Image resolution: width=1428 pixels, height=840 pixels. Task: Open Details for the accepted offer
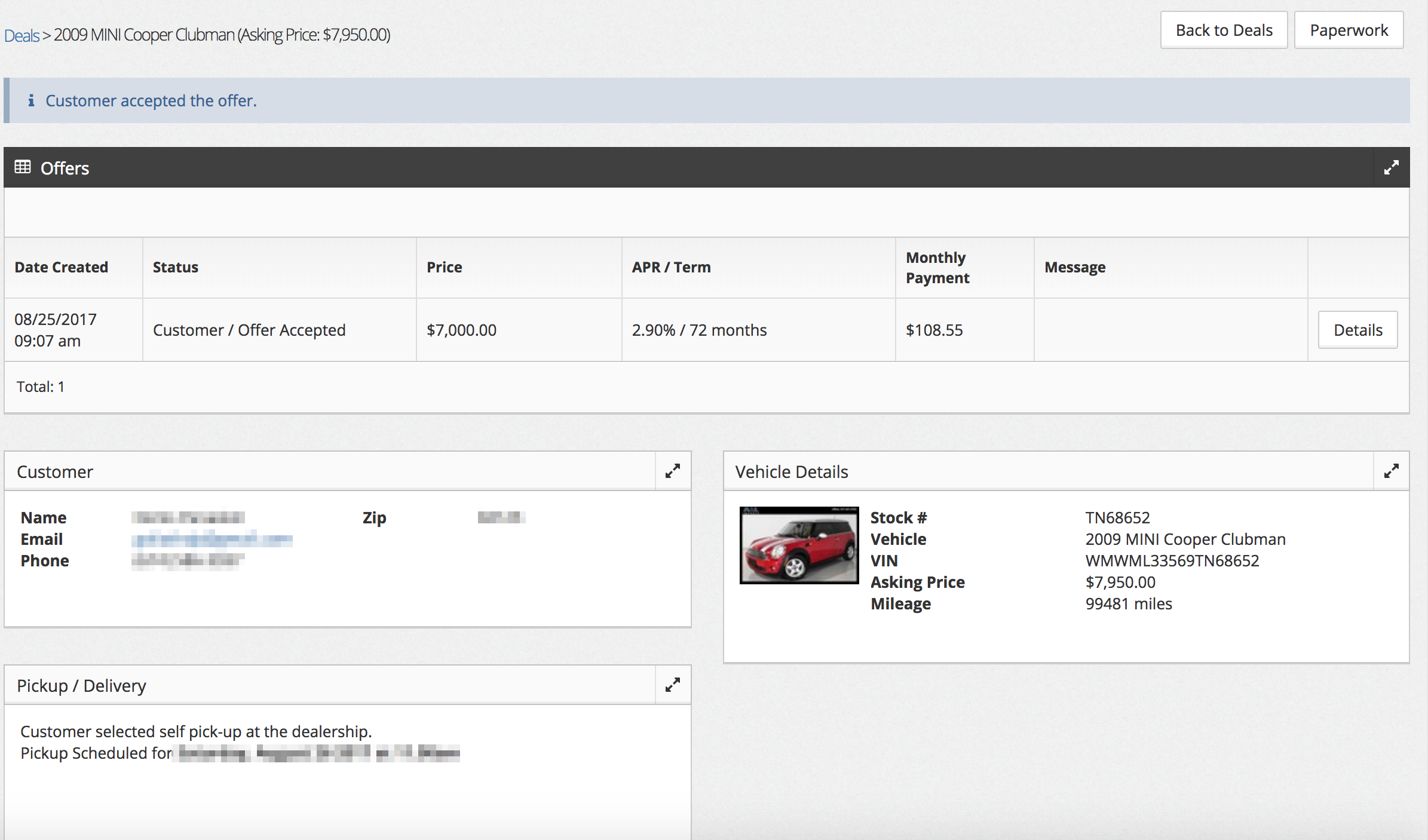click(x=1357, y=329)
